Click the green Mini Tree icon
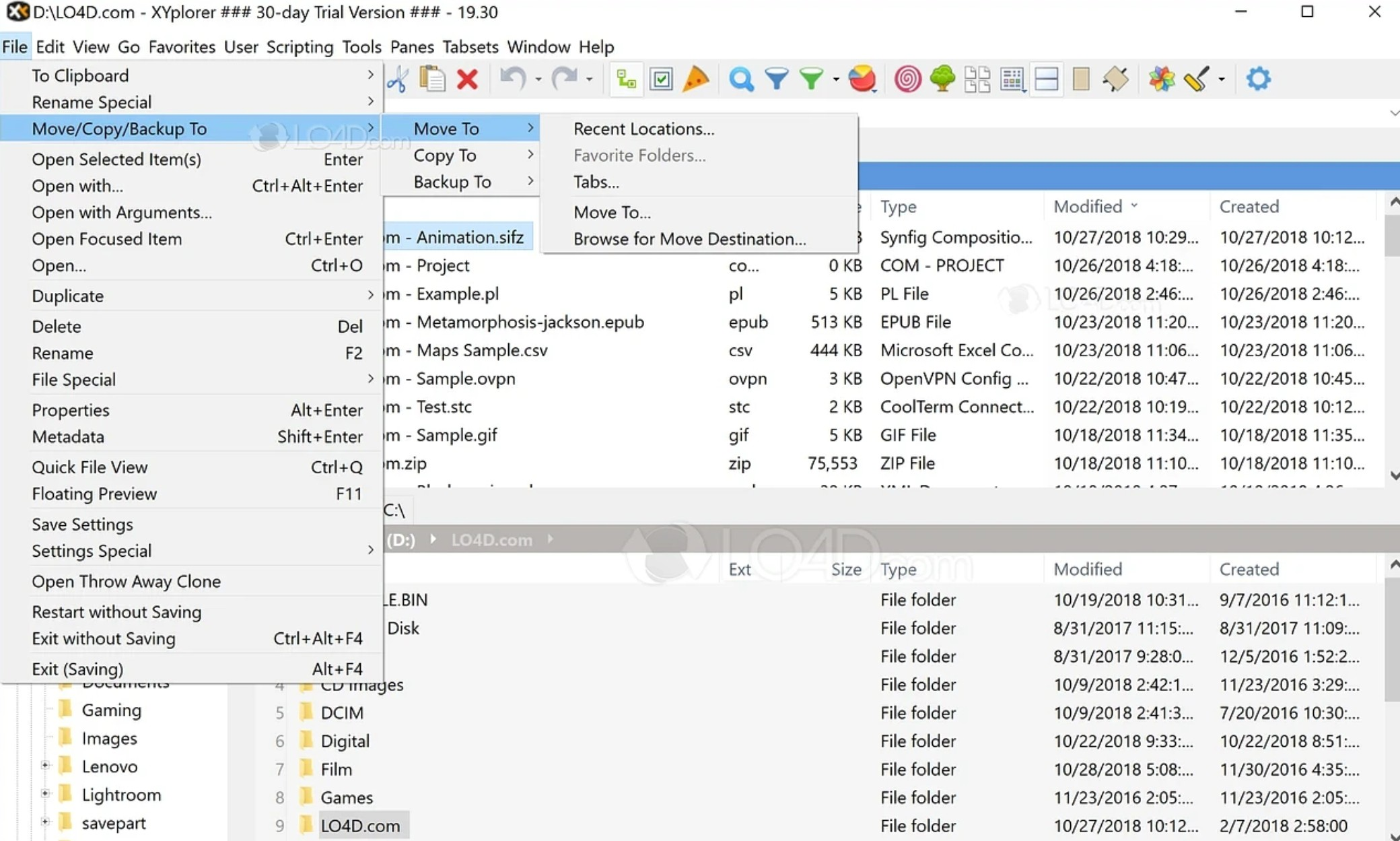Image resolution: width=1400 pixels, height=841 pixels. (x=942, y=79)
